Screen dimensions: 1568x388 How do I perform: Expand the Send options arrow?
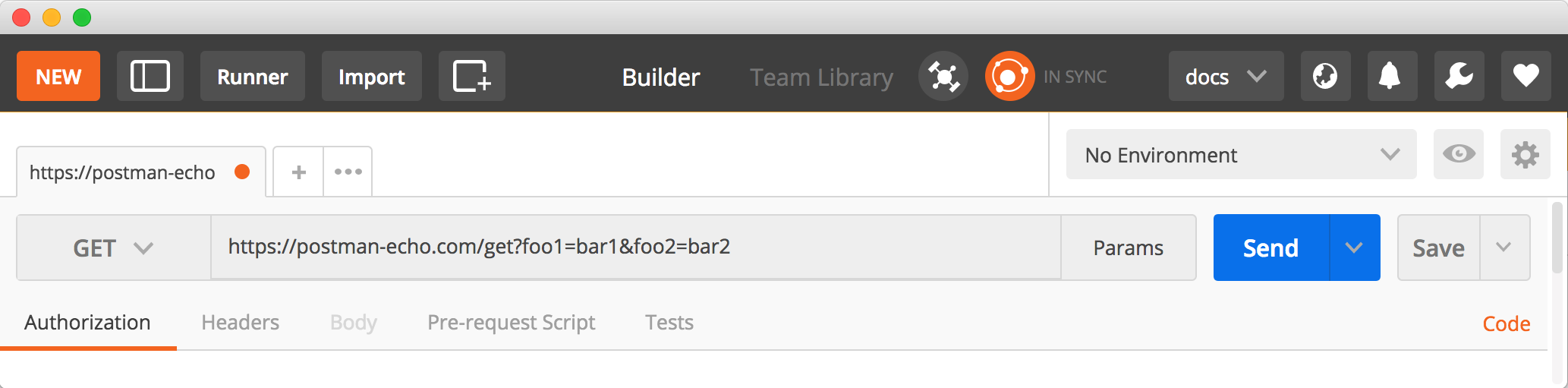point(1354,248)
